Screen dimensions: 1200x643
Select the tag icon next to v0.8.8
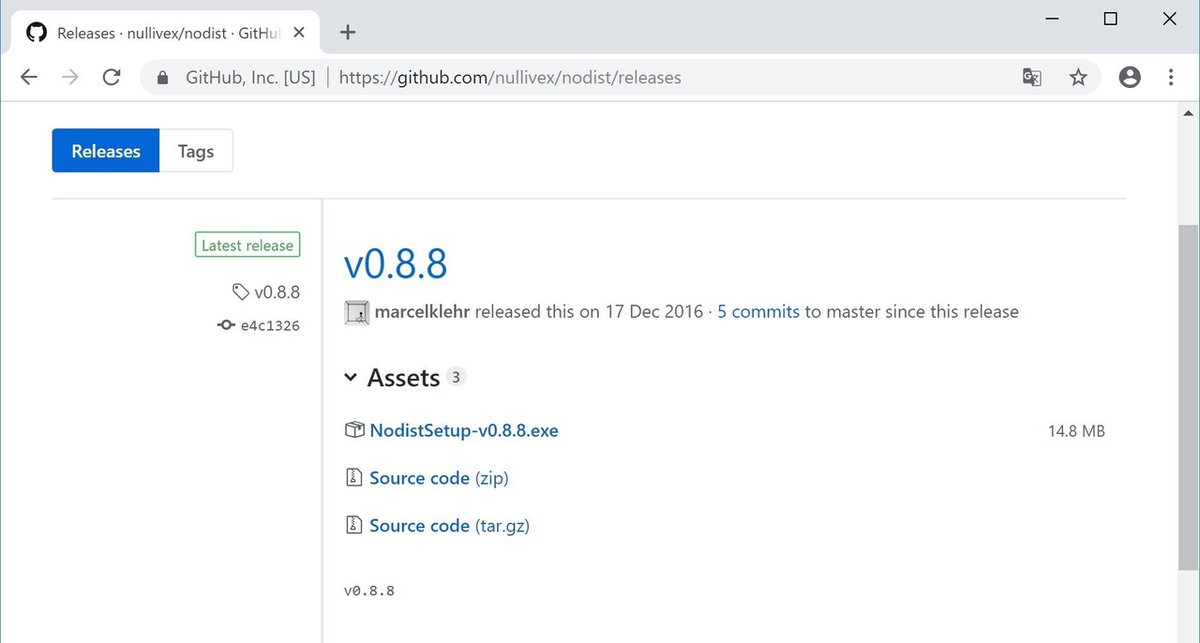click(240, 291)
